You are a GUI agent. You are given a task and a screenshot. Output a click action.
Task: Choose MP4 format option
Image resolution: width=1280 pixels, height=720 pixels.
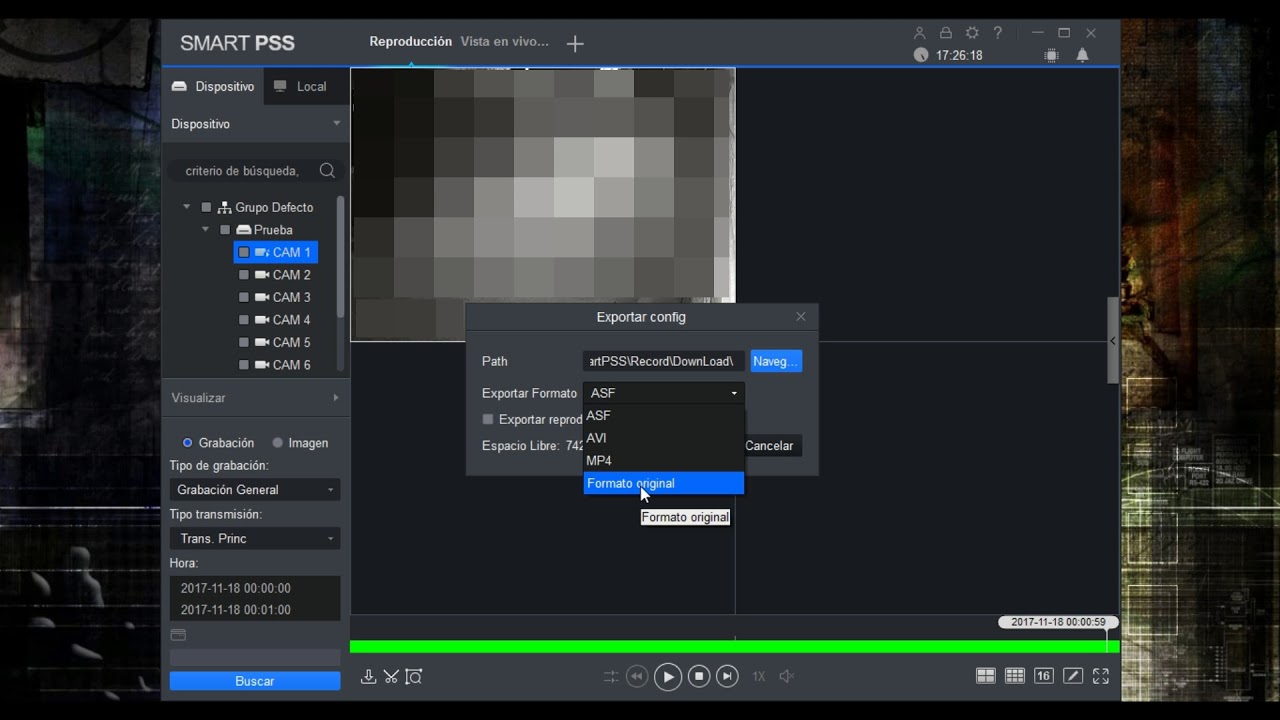click(664, 461)
